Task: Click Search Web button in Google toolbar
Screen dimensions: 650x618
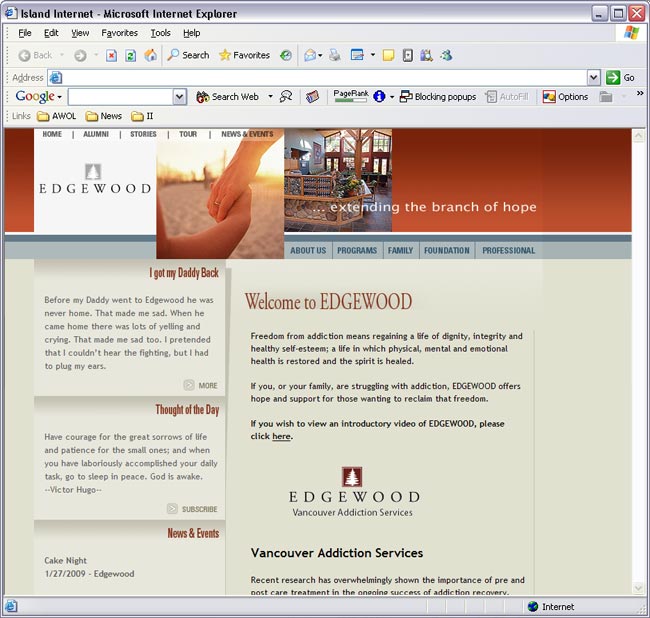Action: point(227,97)
